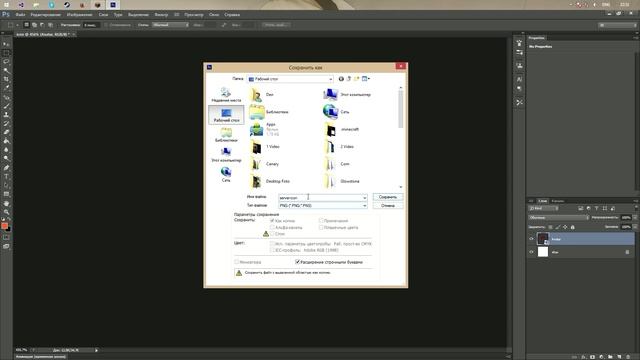Select the Eyedropper tool
The height and width of the screenshot is (360, 640).
(x=6, y=88)
